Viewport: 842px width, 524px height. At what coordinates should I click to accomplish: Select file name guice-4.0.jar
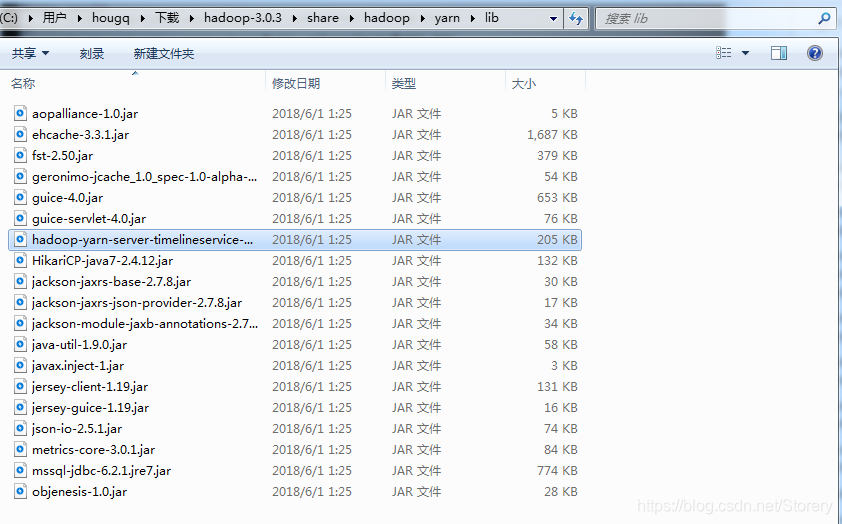[68, 197]
